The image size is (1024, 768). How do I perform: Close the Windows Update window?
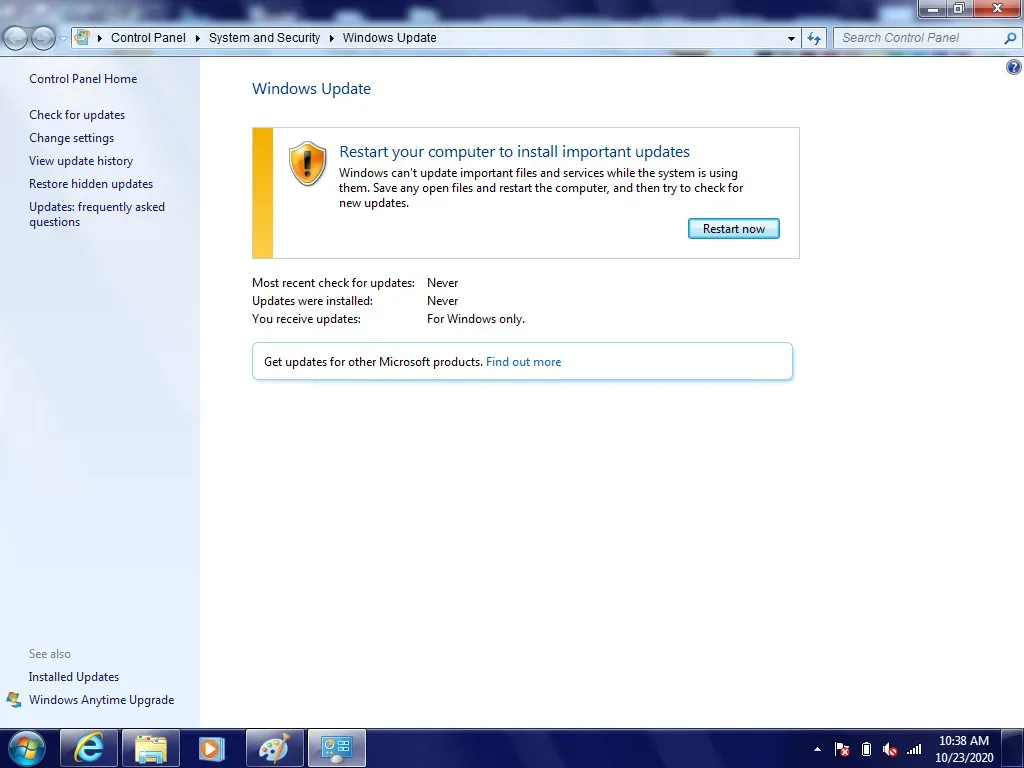click(x=997, y=8)
